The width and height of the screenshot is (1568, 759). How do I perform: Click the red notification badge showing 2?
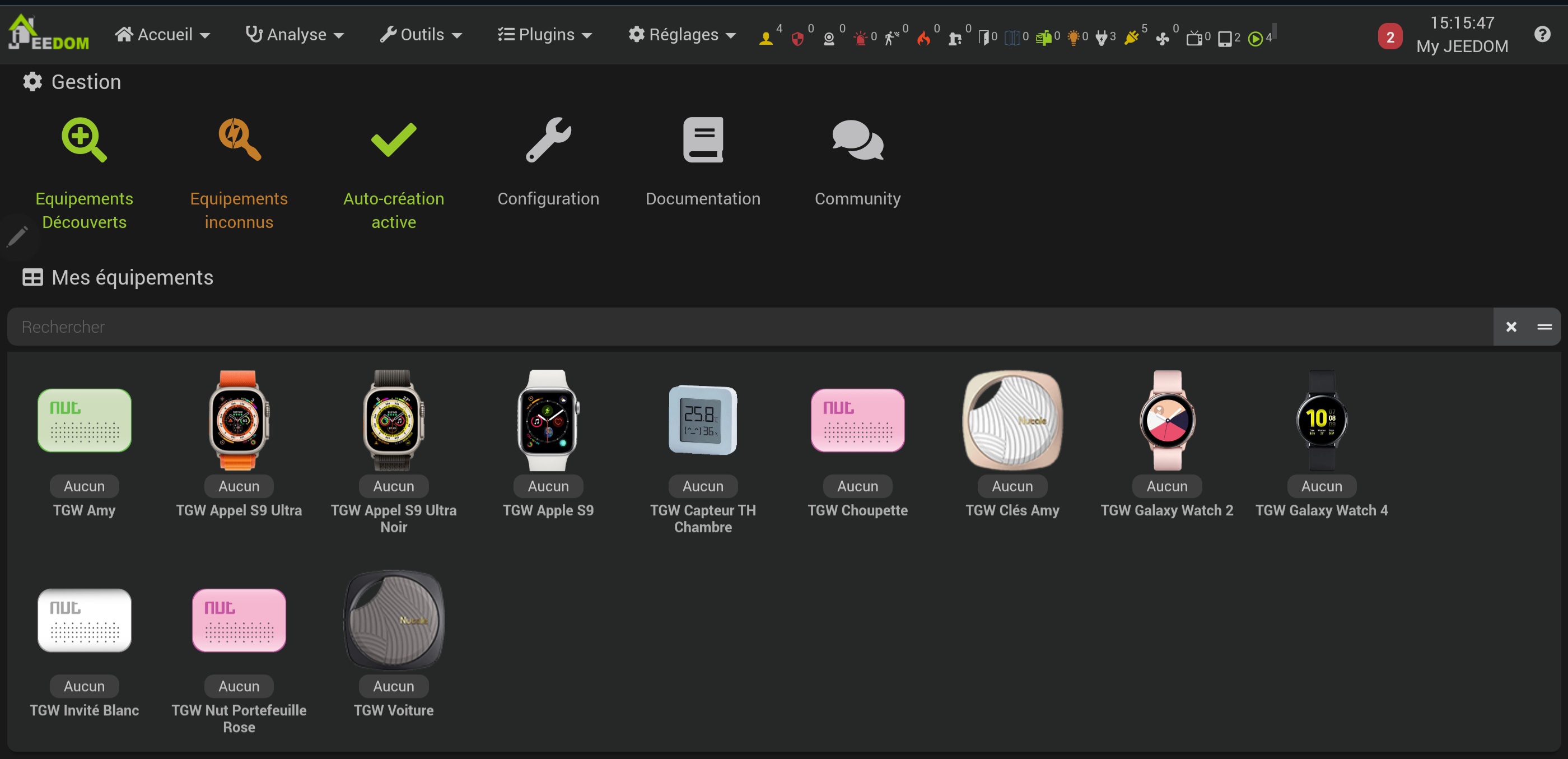pos(1390,38)
